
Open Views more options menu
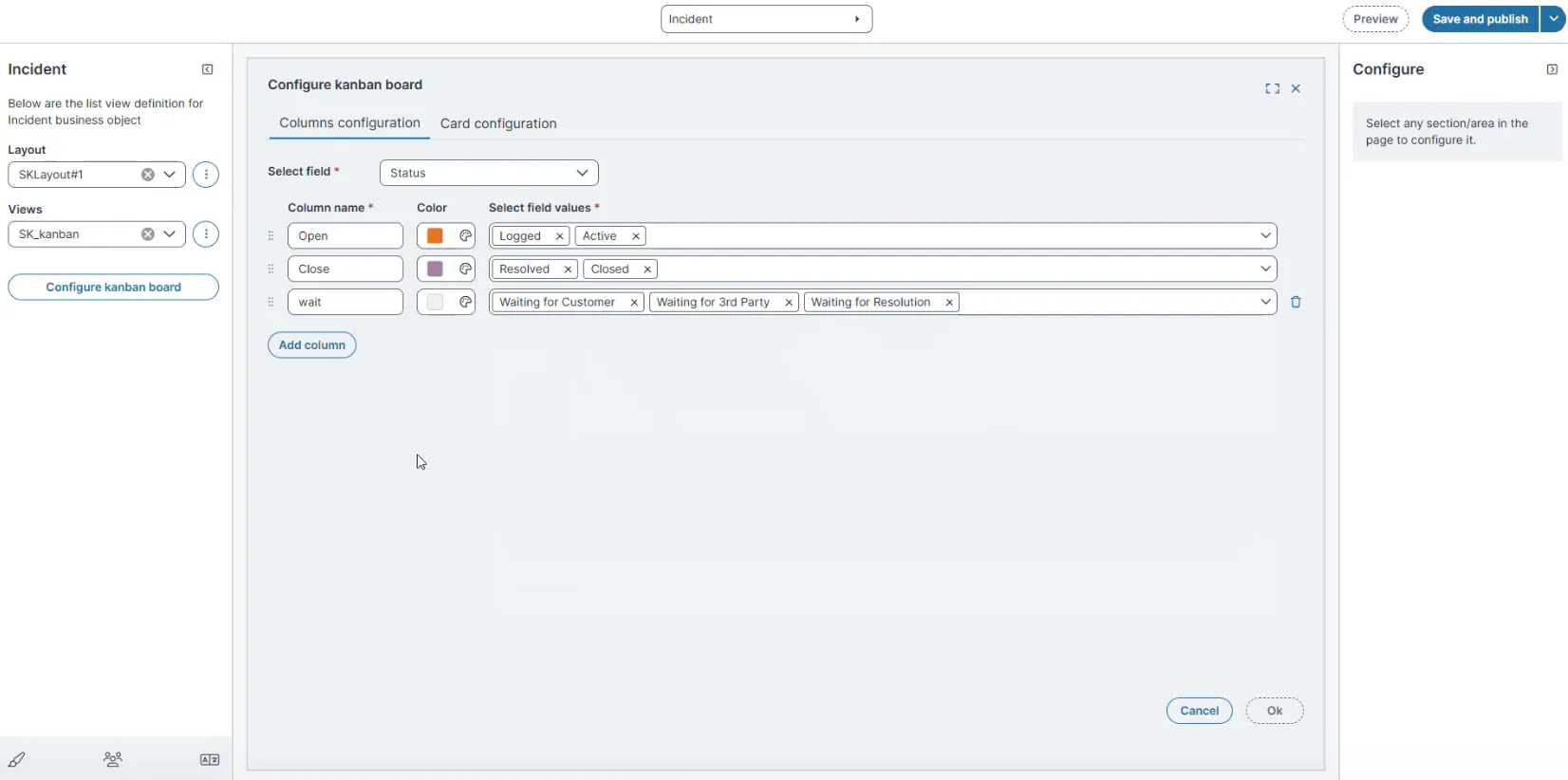point(206,234)
